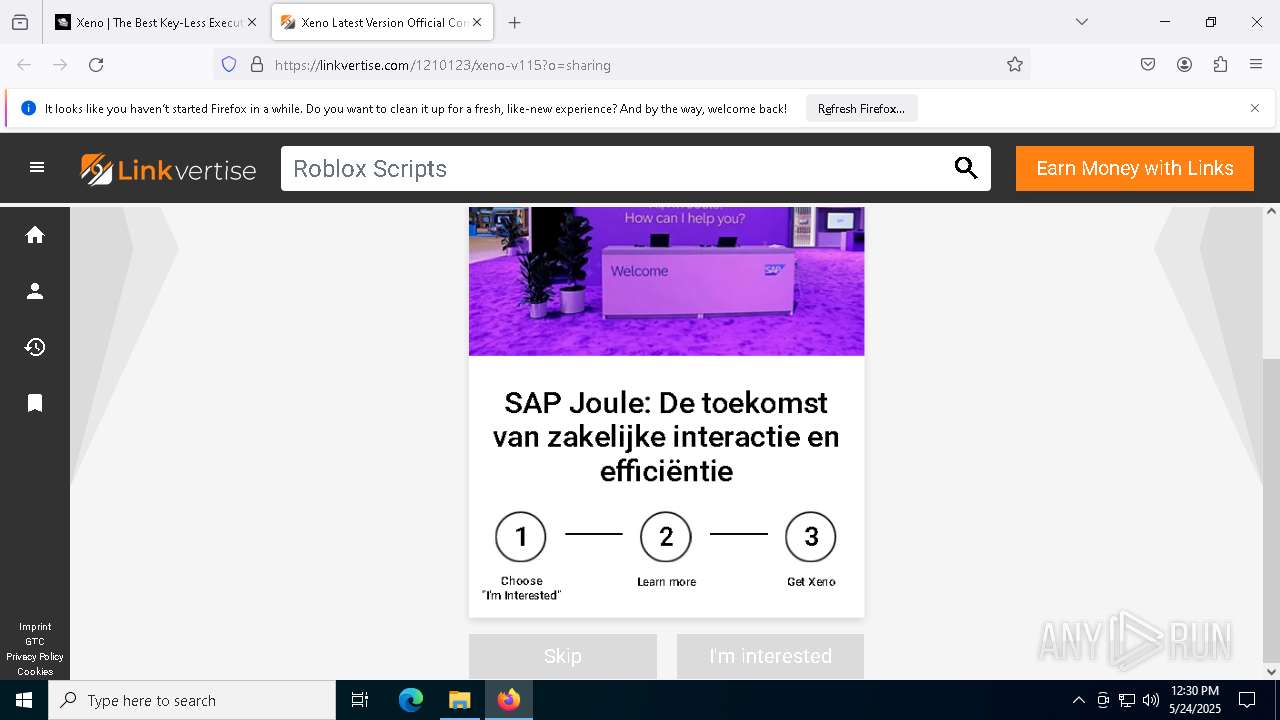Go forward to next page

(x=60, y=65)
